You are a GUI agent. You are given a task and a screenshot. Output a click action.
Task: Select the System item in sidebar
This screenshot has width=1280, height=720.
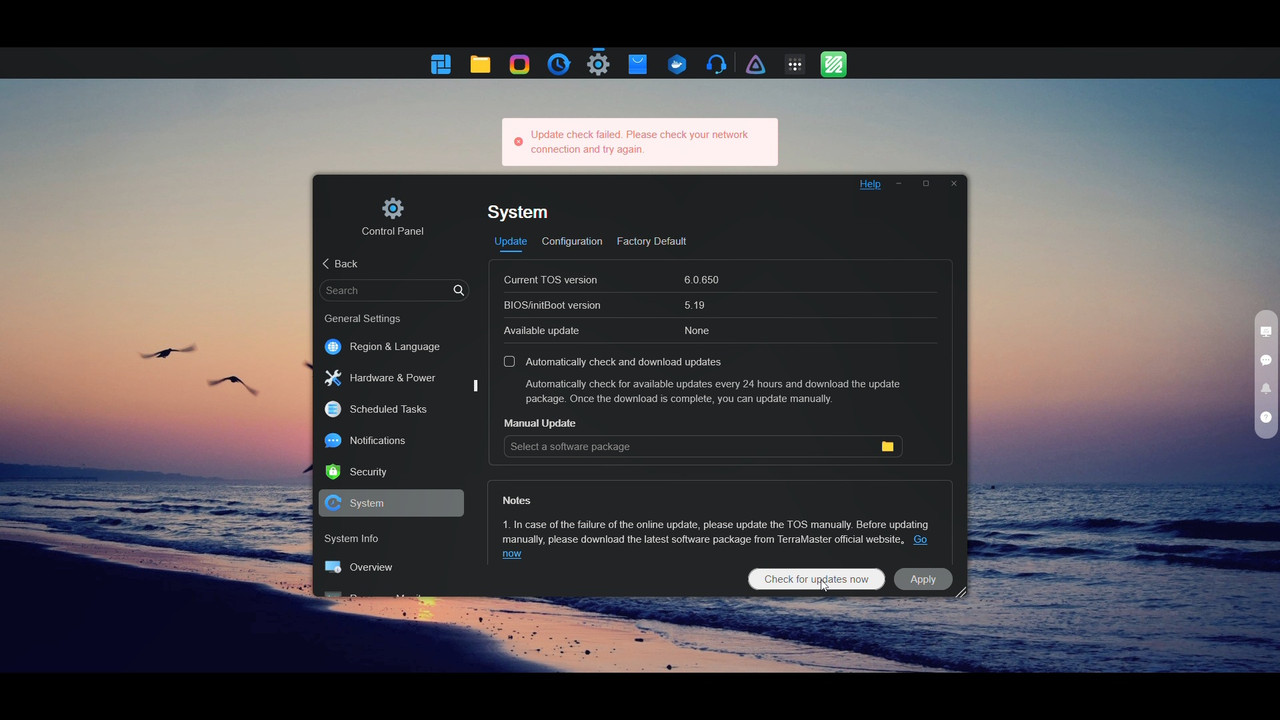[x=391, y=503]
